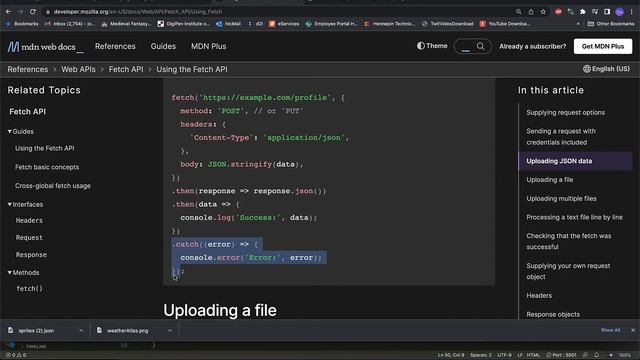Image resolution: width=640 pixels, height=360 pixels.
Task: Open the Headers interface link in sidebar
Action: pos(29,220)
